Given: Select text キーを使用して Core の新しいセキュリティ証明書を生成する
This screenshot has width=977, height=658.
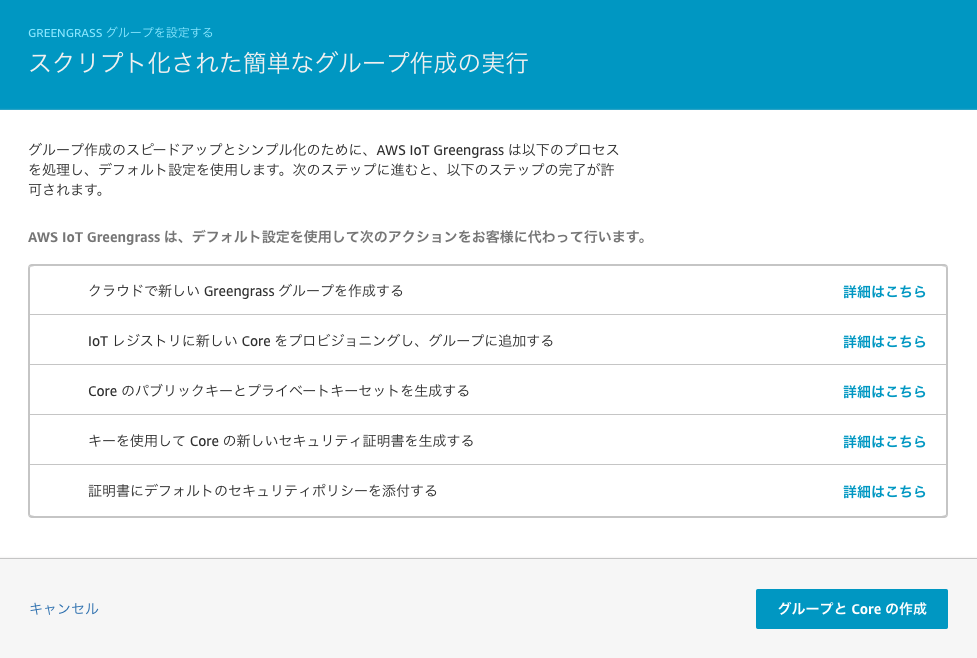Looking at the screenshot, I should pyautogui.click(x=281, y=441).
